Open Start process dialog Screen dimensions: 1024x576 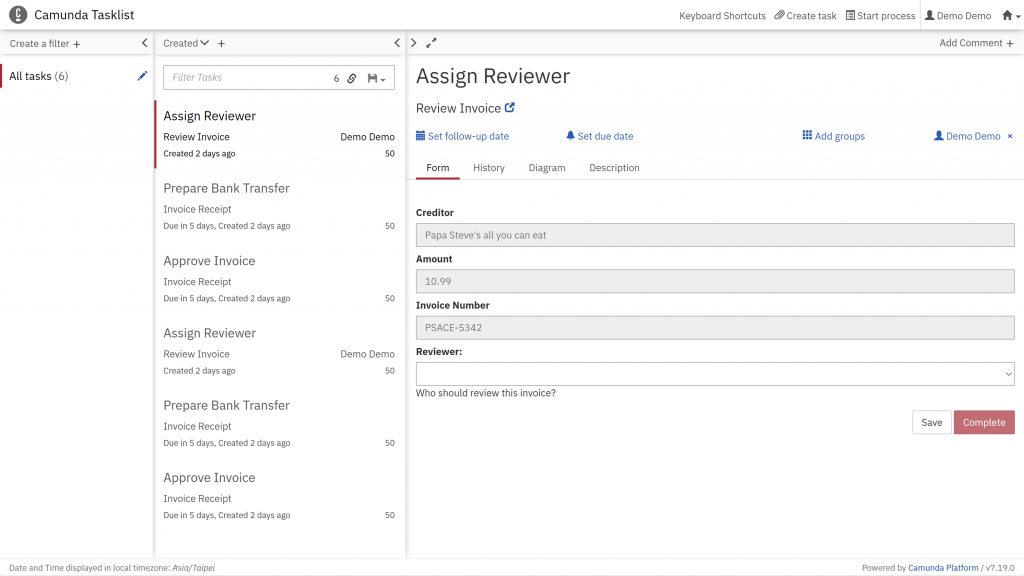pyautogui.click(x=880, y=16)
